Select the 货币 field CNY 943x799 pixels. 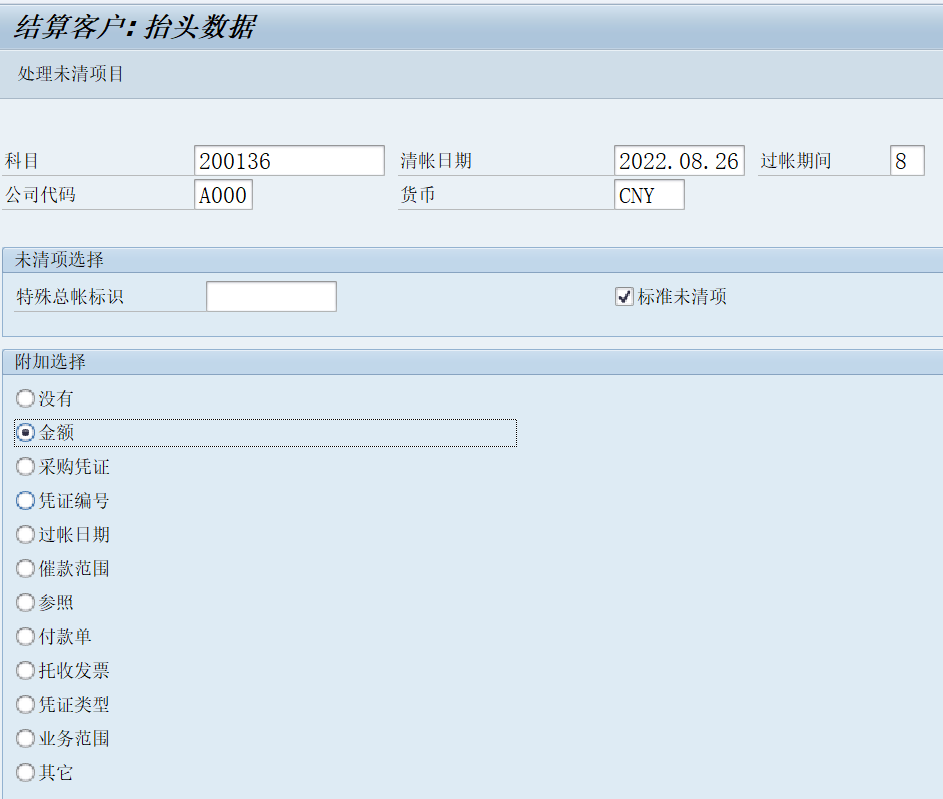point(649,195)
